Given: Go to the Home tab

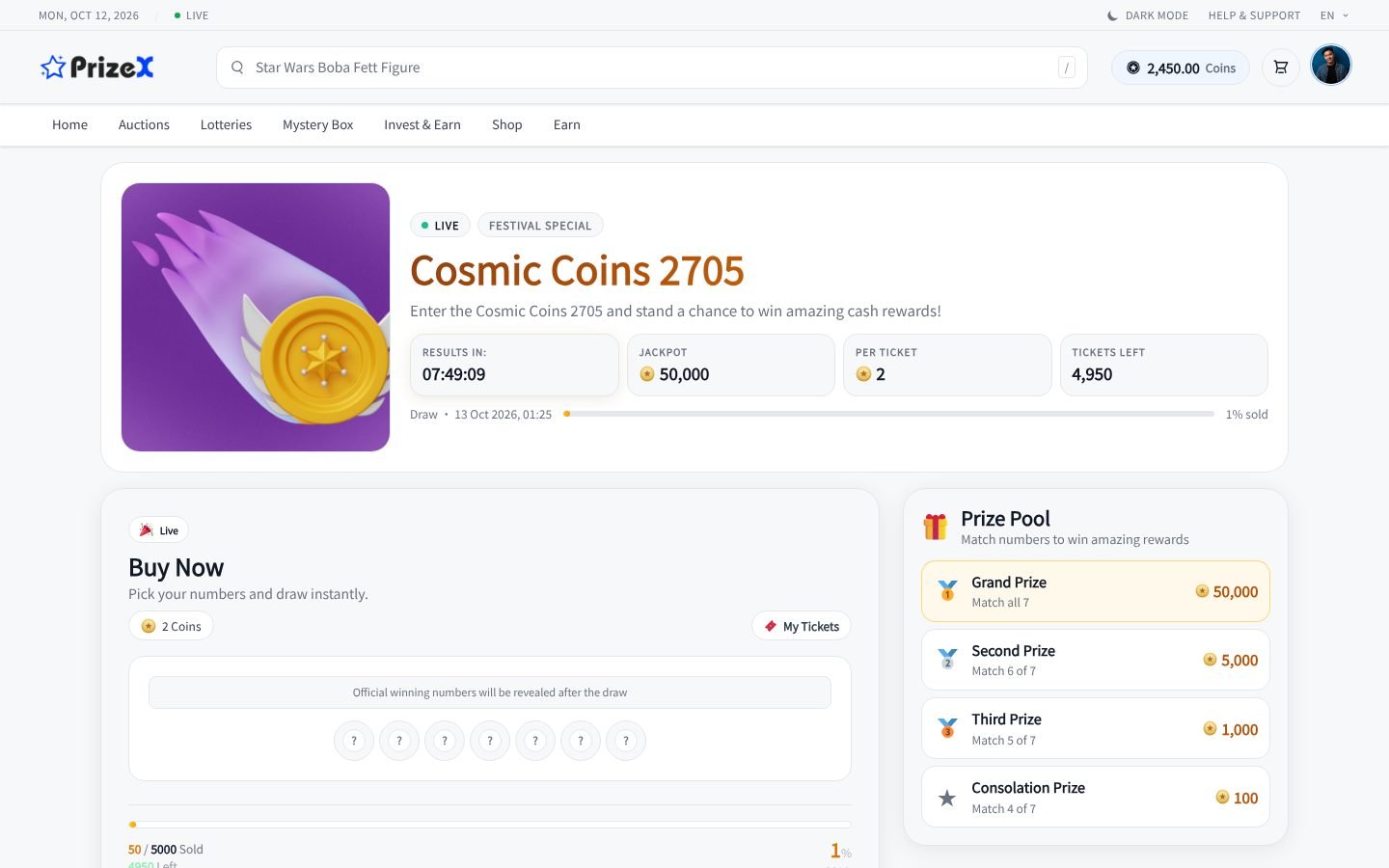Looking at the screenshot, I should click(69, 124).
